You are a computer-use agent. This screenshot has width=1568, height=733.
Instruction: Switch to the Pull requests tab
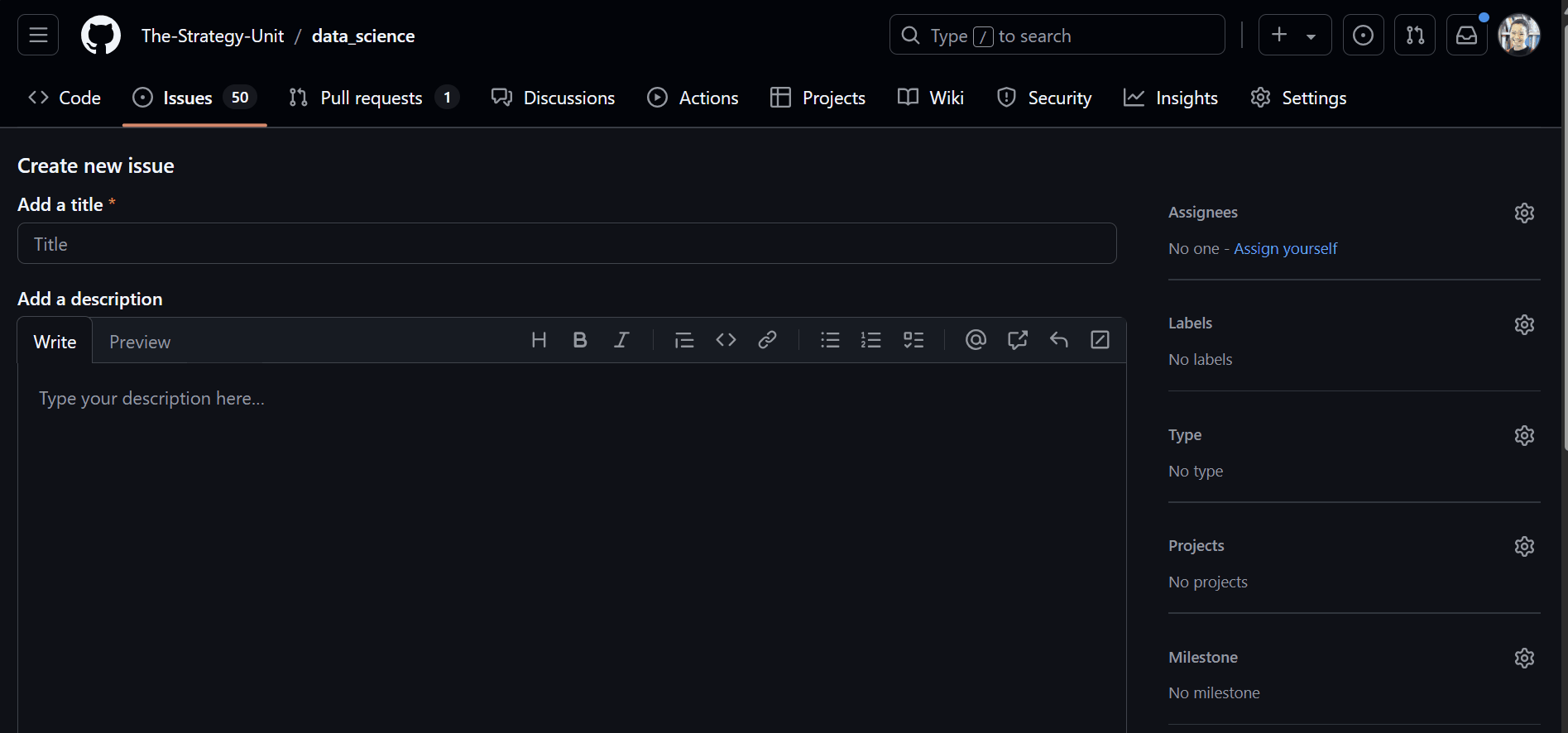click(x=373, y=98)
